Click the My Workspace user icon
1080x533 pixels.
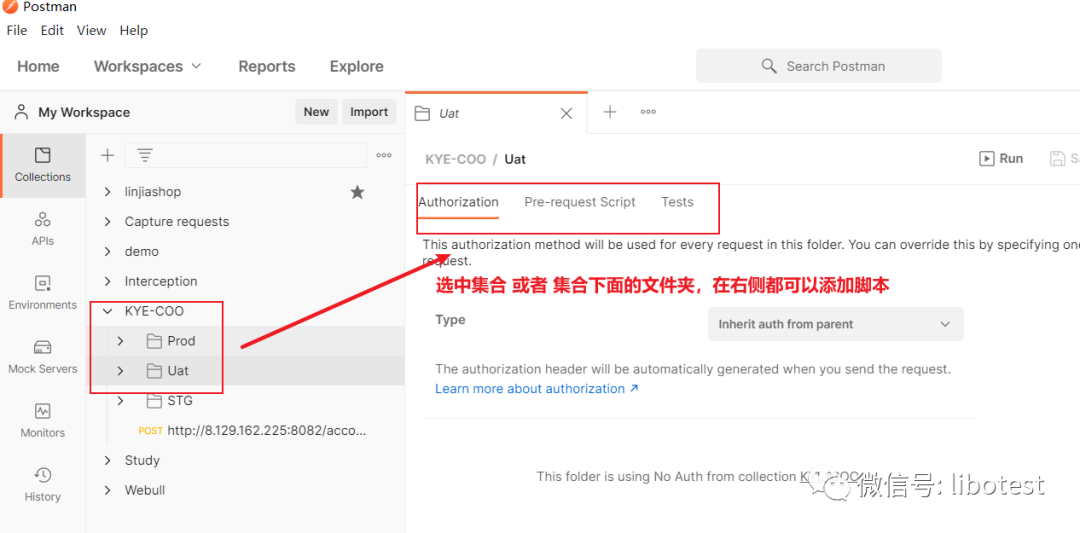[22, 112]
